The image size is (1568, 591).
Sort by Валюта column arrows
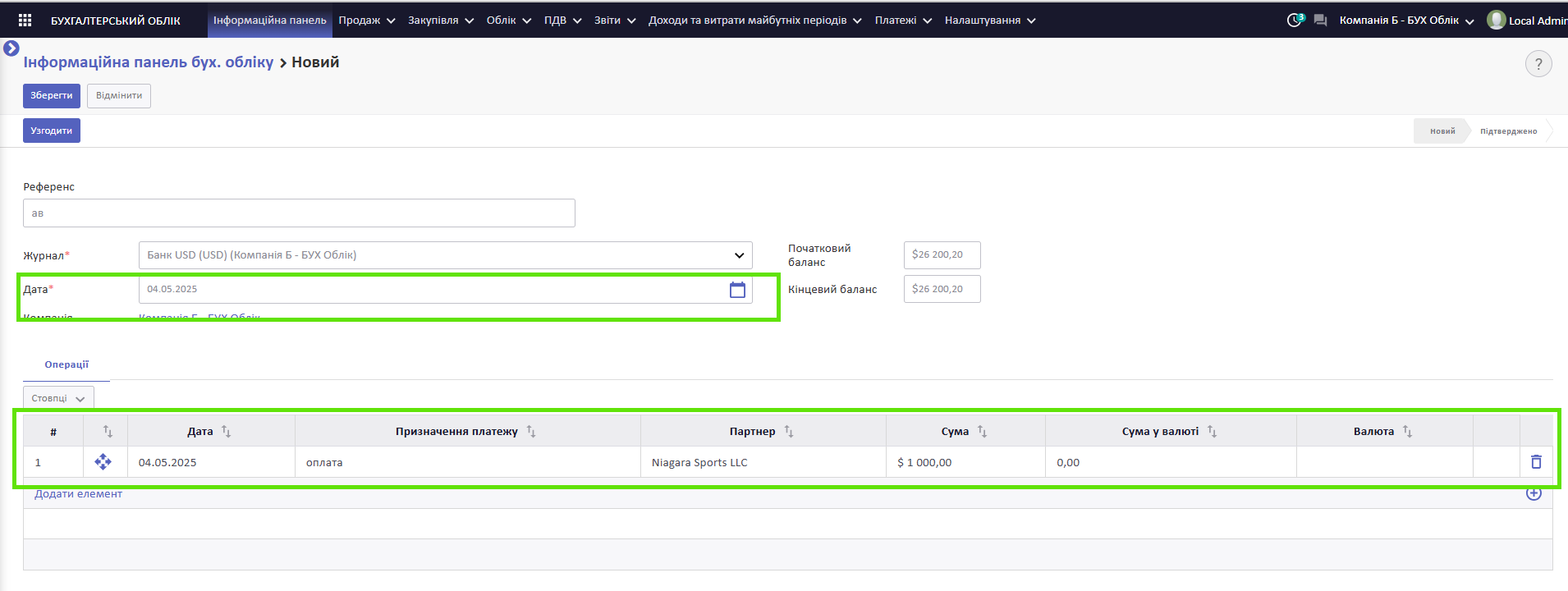pyautogui.click(x=1407, y=431)
